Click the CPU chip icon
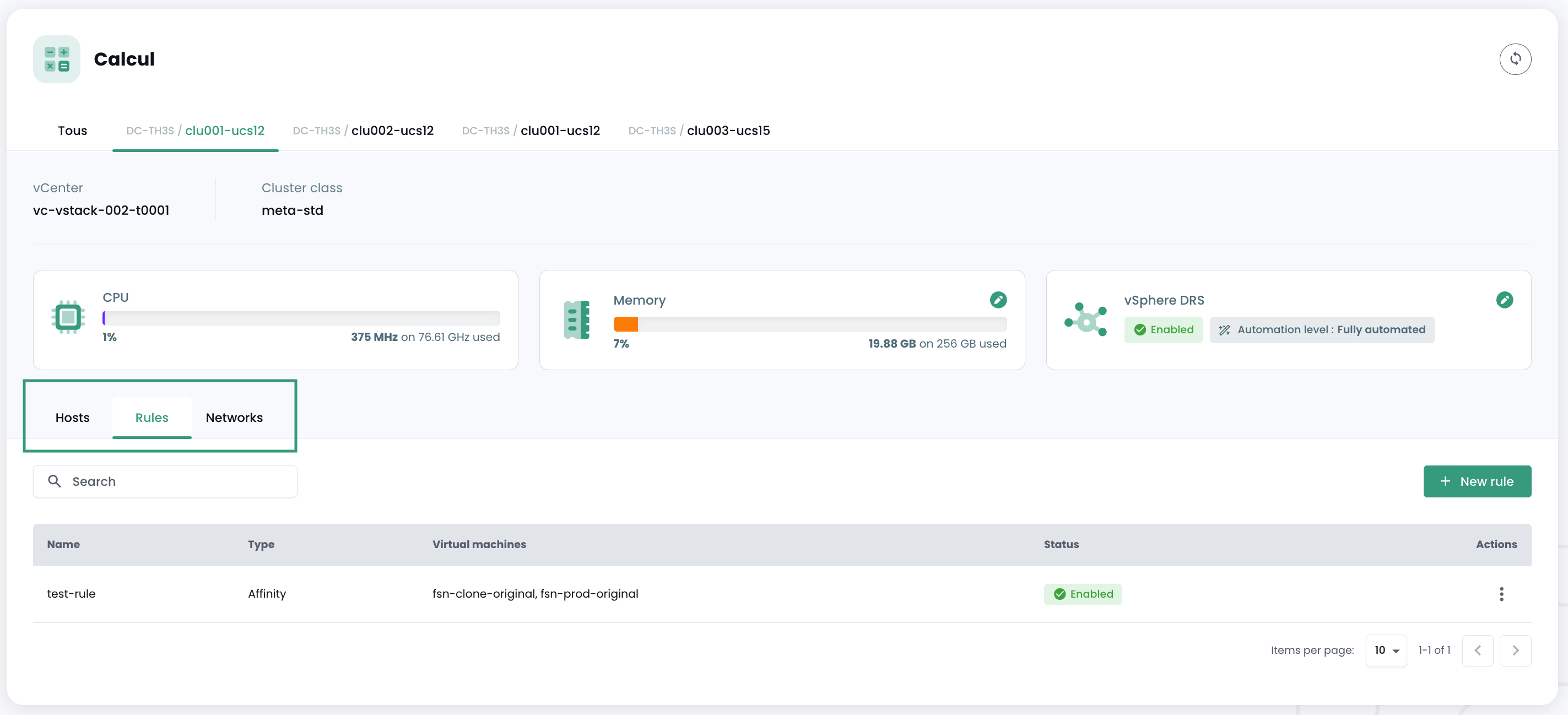Viewport: 1568px width, 715px height. (68, 317)
